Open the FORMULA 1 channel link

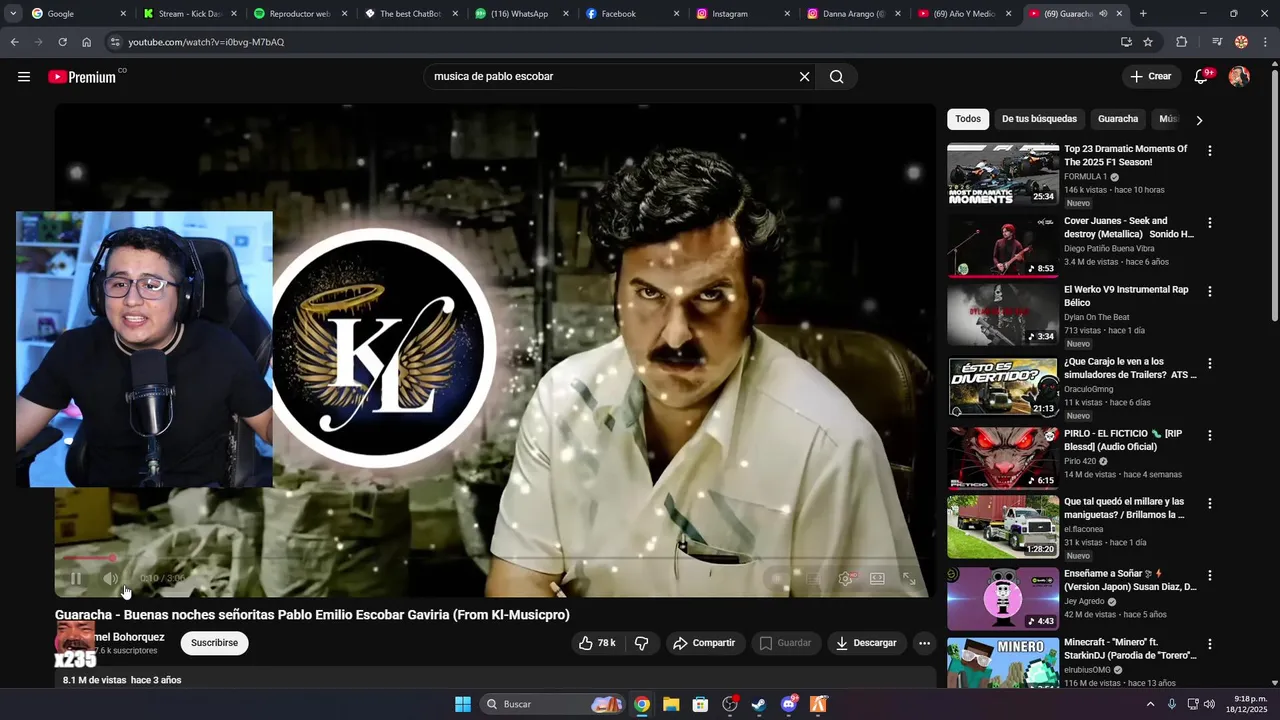(1085, 177)
